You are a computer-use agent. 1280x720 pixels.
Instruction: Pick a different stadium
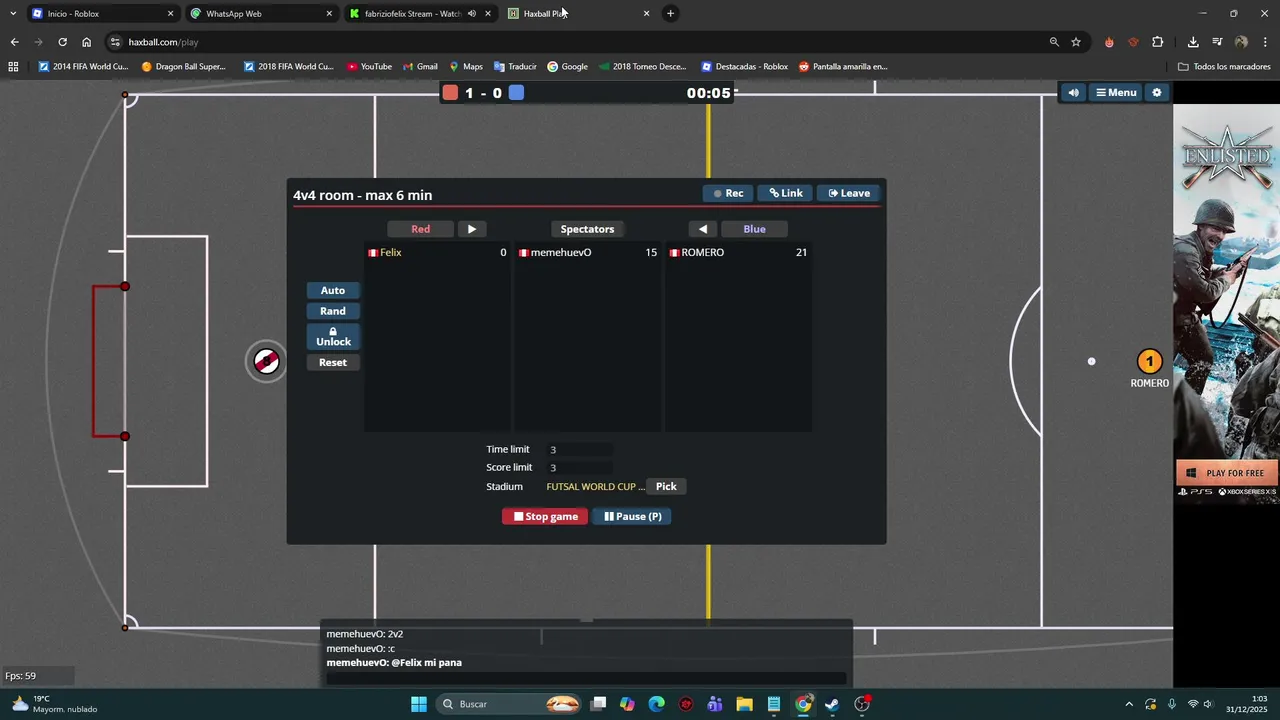[x=666, y=486]
